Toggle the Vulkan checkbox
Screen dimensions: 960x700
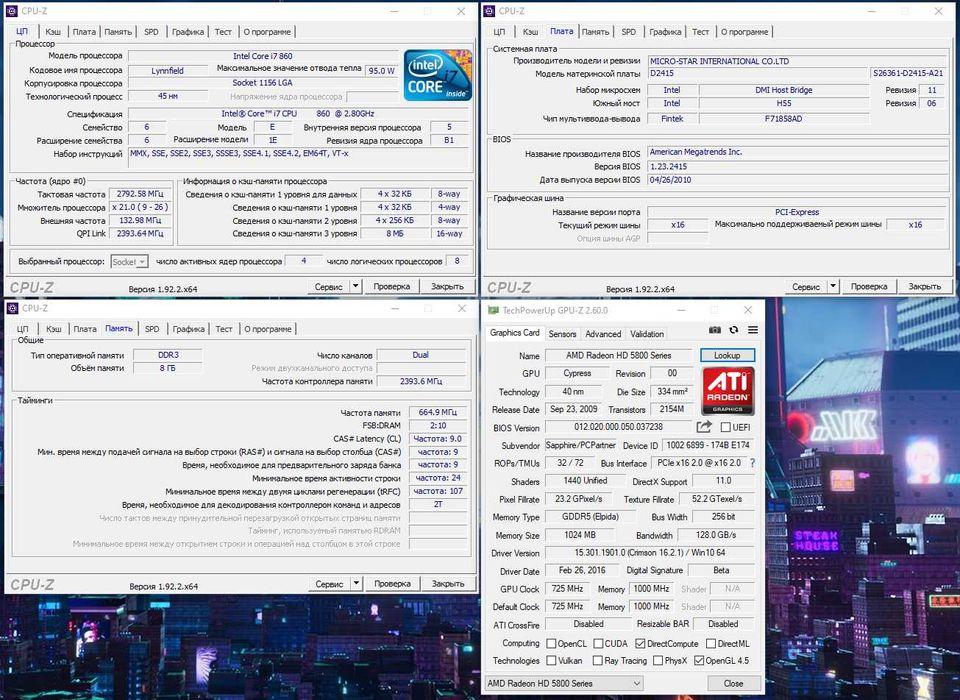(551, 661)
